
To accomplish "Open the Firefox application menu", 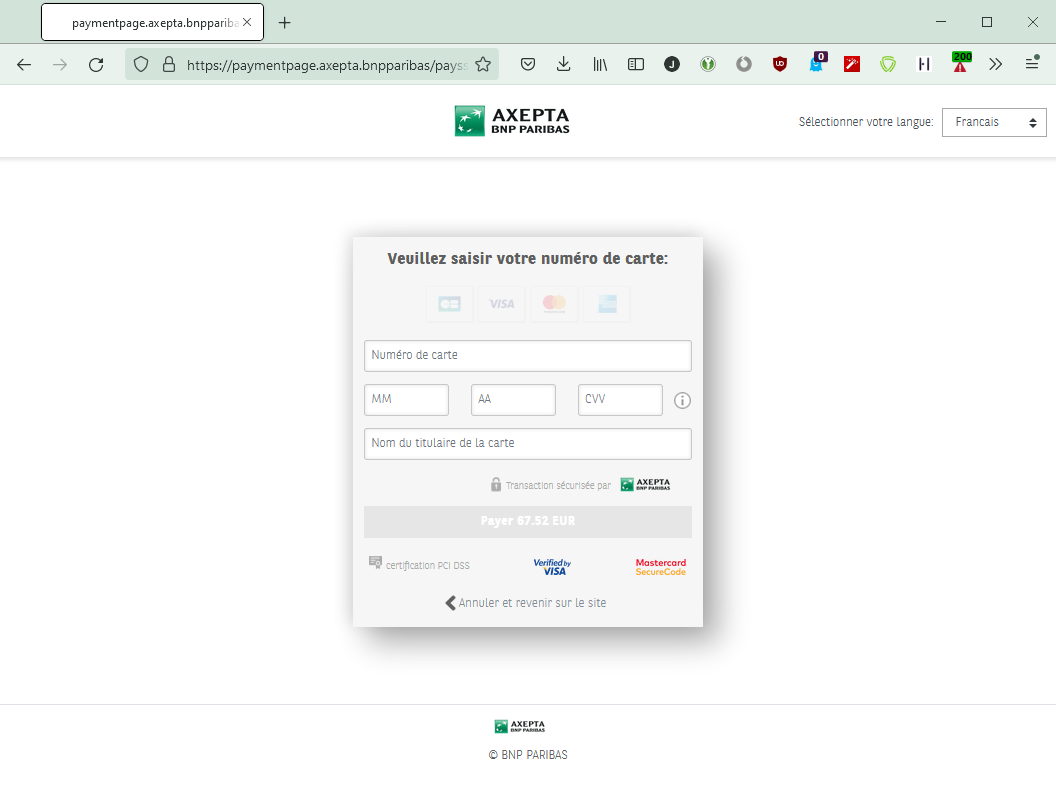I will [1032, 64].
